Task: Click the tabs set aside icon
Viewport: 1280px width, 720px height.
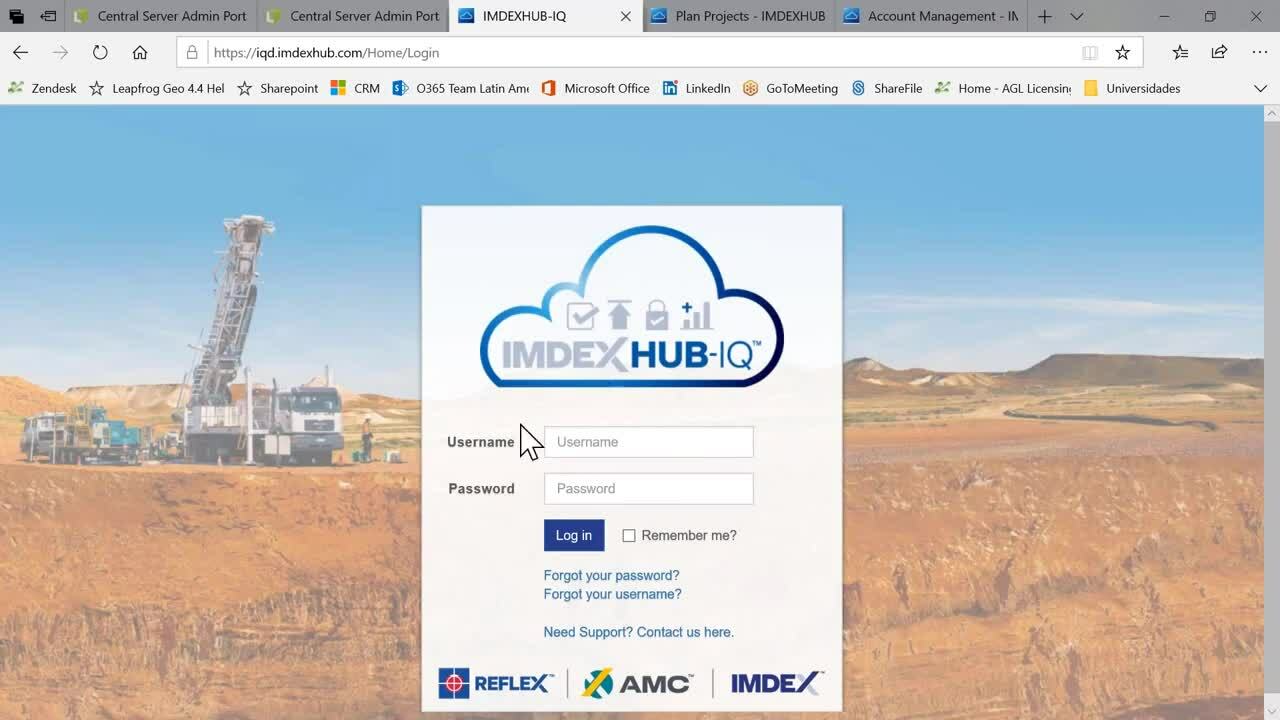Action: tap(16, 16)
